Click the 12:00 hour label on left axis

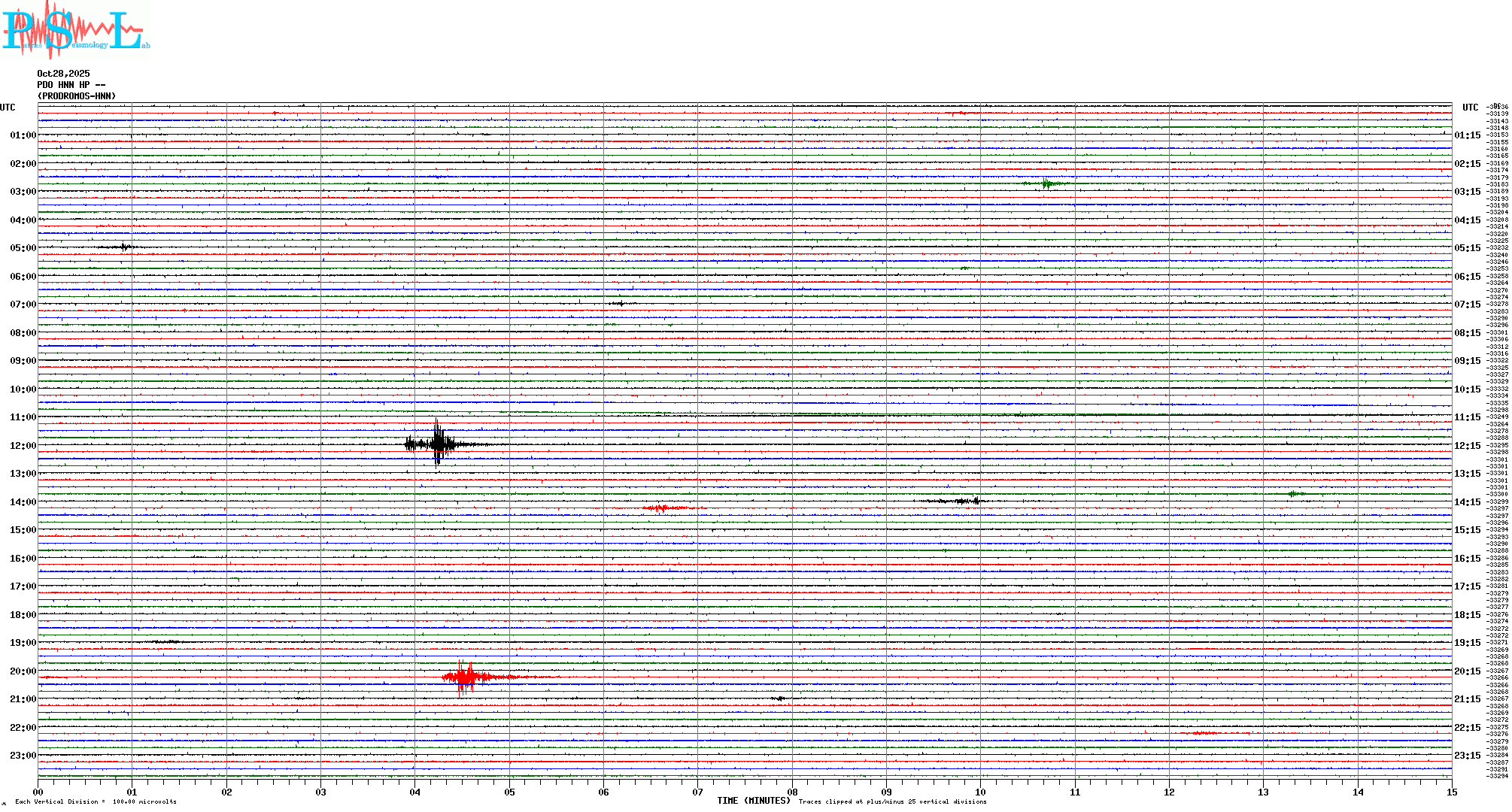[23, 446]
